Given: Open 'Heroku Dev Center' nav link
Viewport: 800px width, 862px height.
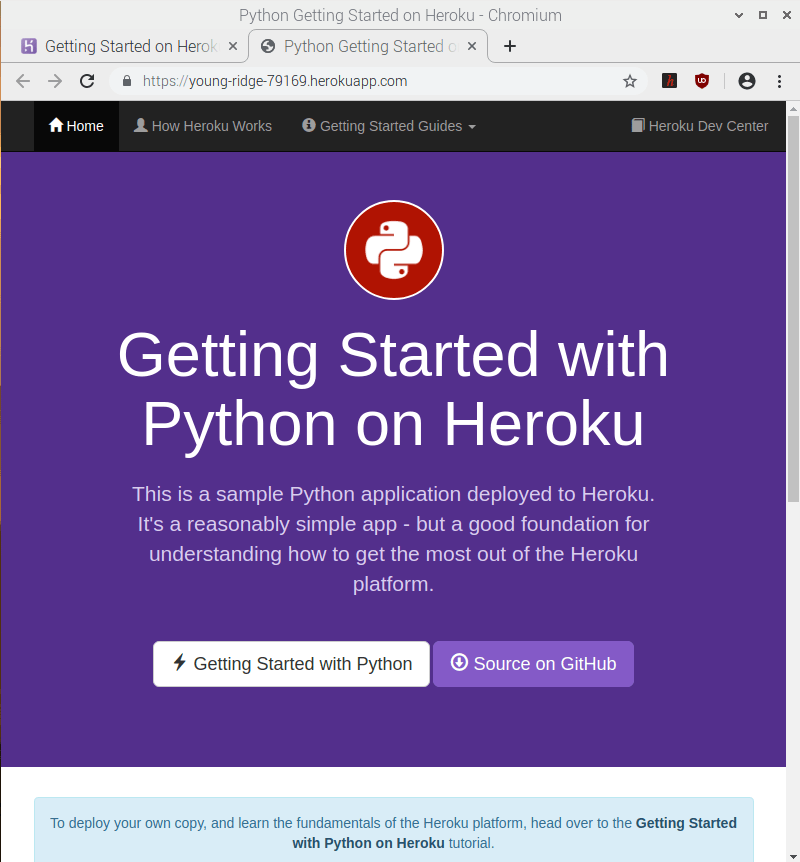Looking at the screenshot, I should 699,126.
